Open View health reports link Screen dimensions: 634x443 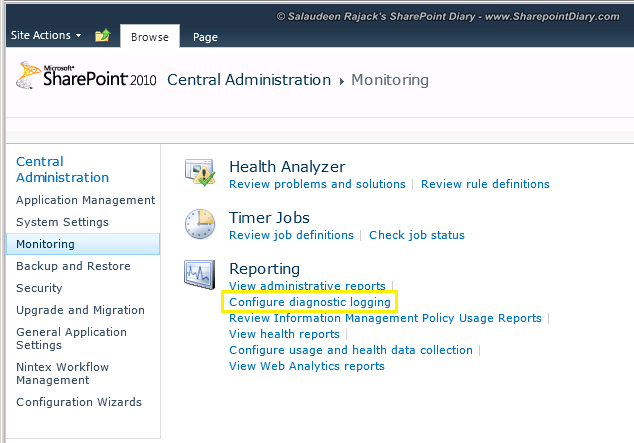[284, 334]
